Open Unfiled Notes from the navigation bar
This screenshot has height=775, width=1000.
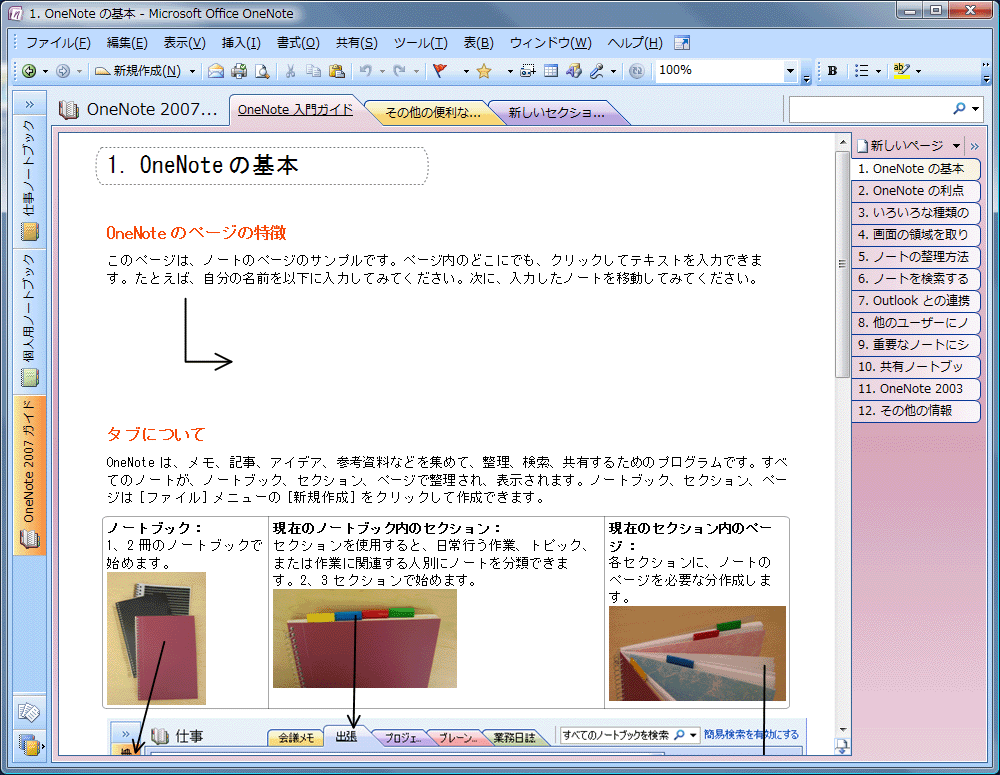pyautogui.click(x=29, y=711)
